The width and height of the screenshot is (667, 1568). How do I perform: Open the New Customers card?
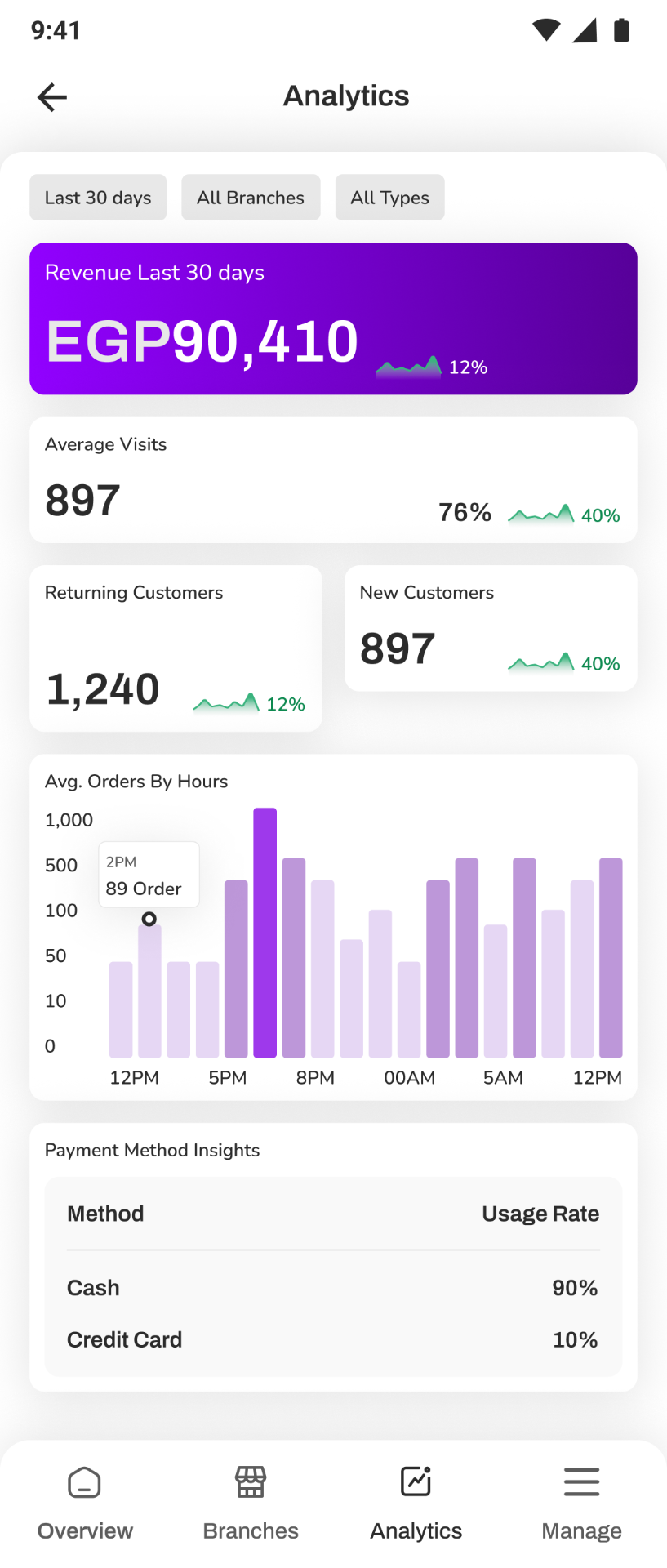pos(491,628)
